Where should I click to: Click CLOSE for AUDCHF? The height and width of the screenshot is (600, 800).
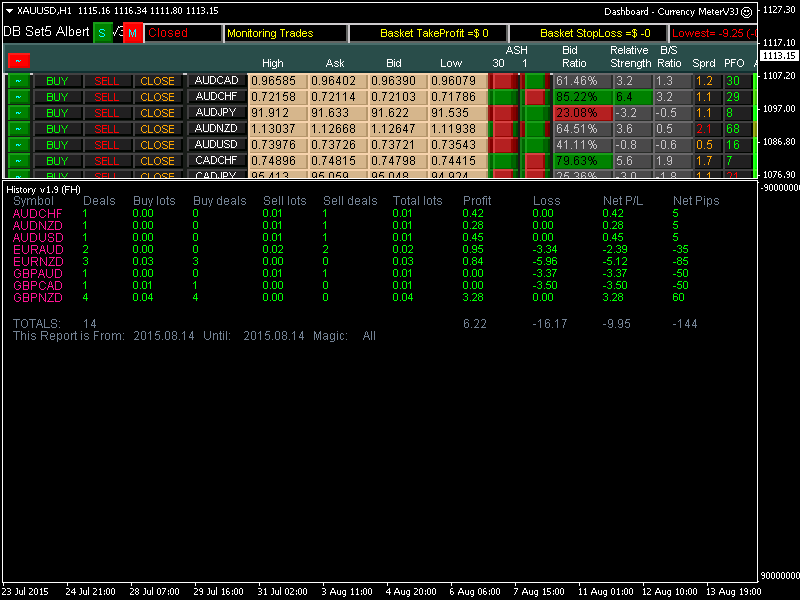(157, 97)
